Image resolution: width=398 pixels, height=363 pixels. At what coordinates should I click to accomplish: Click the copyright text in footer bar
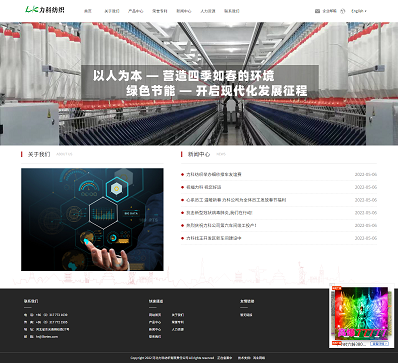point(172,358)
